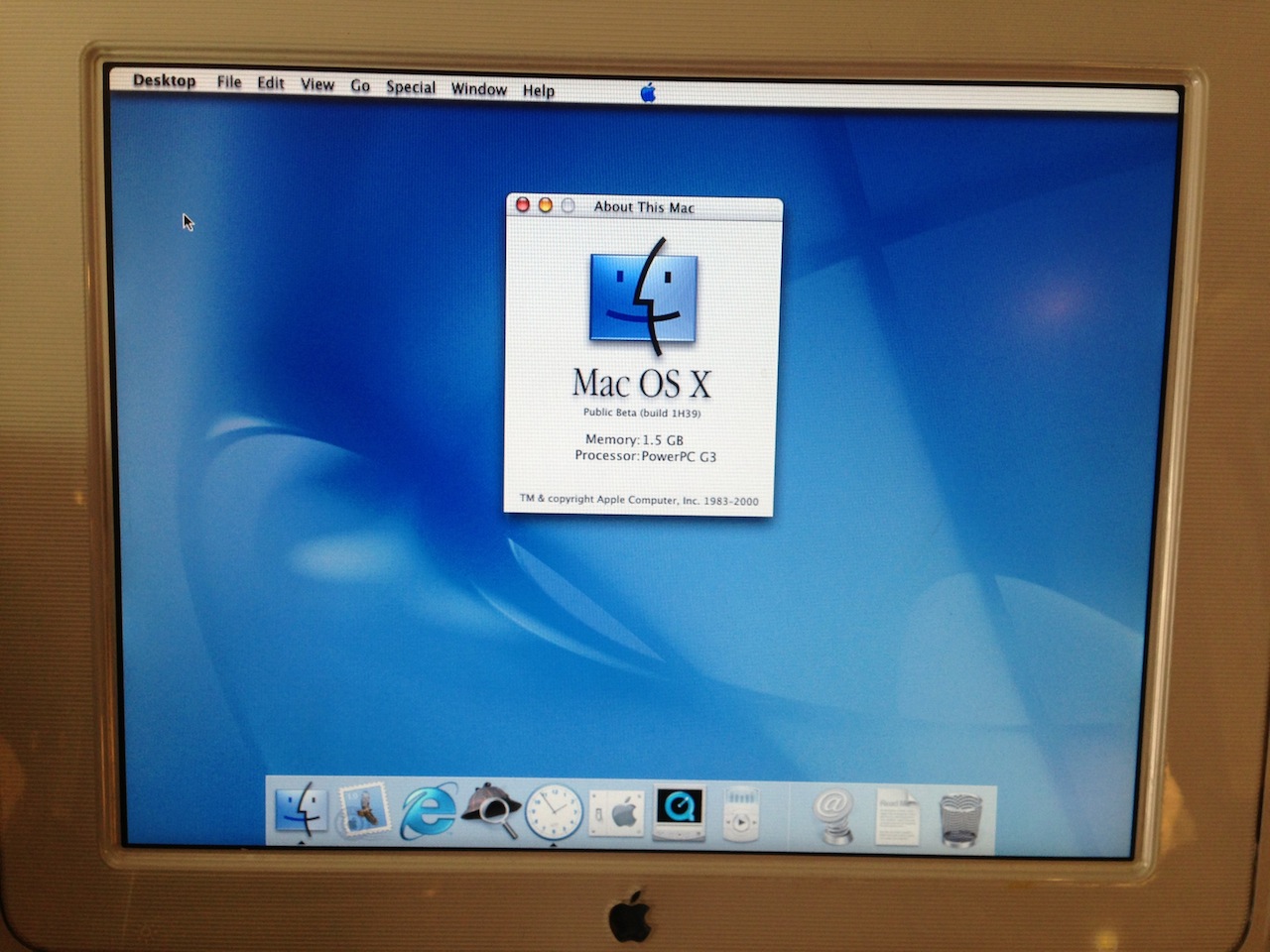
Task: Click the "Memory: 1.5 GB" line
Action: click(x=634, y=439)
